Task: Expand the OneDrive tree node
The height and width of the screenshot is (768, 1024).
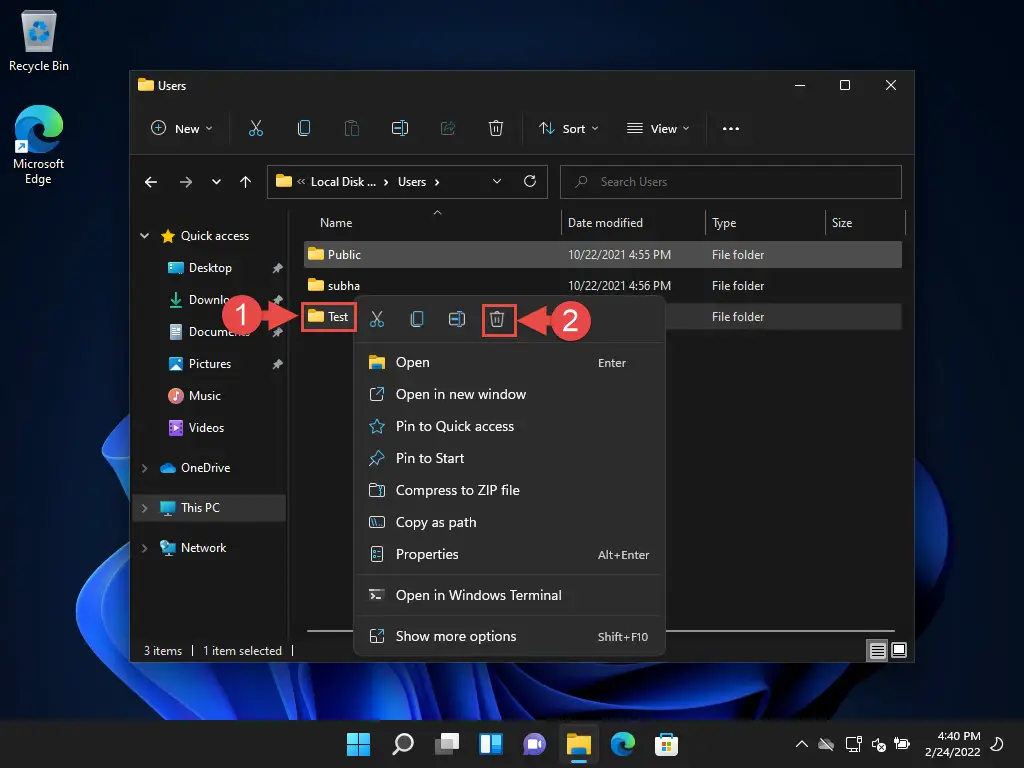Action: (144, 468)
